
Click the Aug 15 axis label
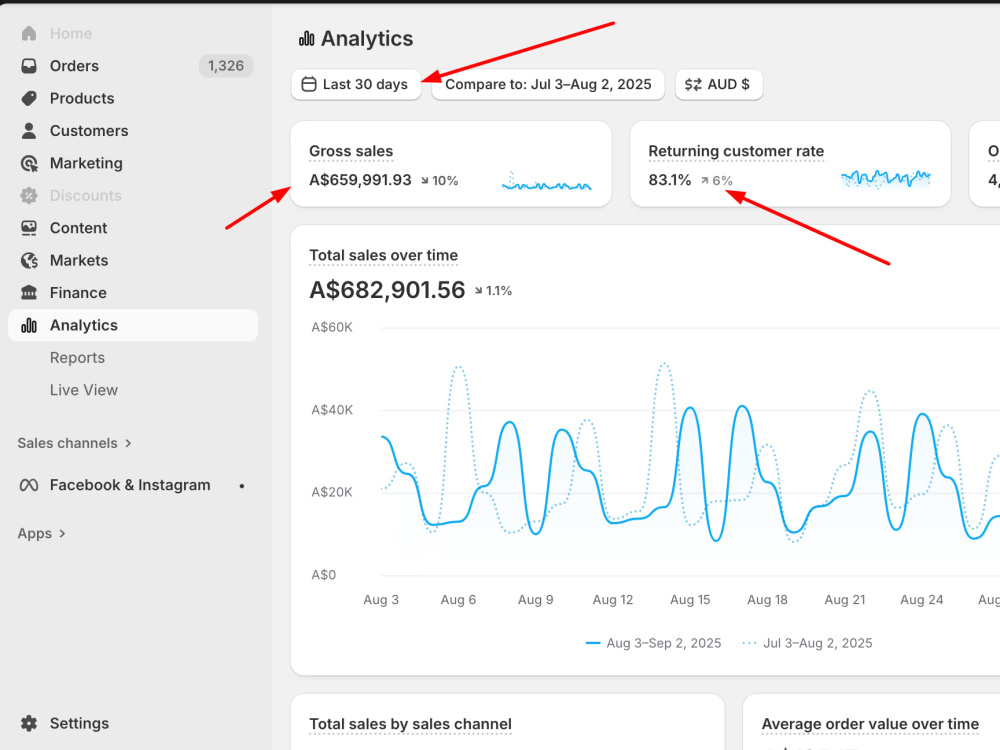pos(690,599)
